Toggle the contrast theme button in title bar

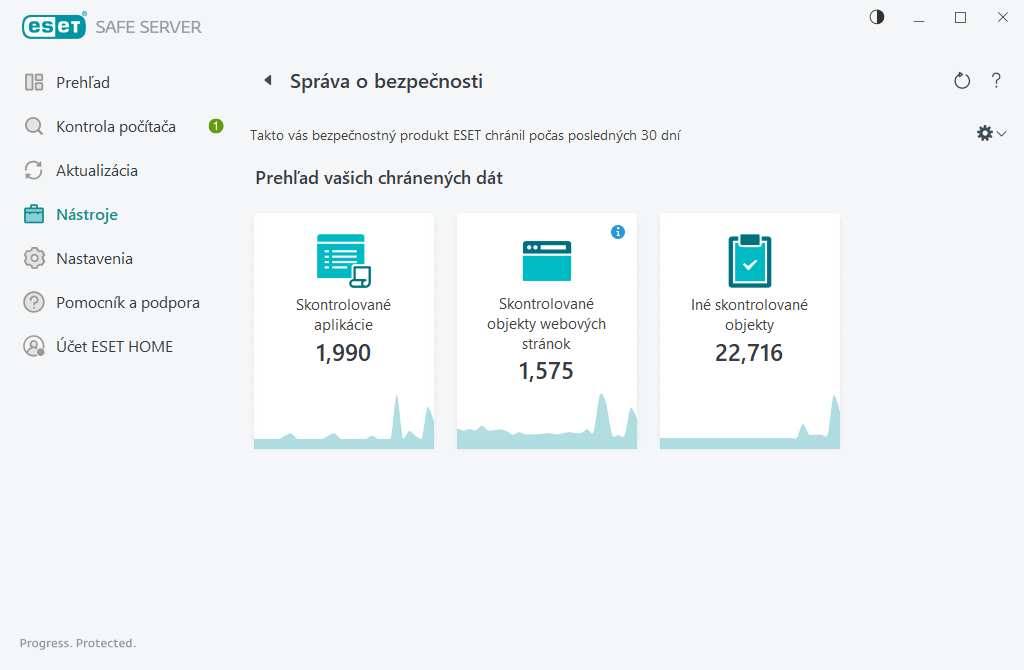coord(877,17)
